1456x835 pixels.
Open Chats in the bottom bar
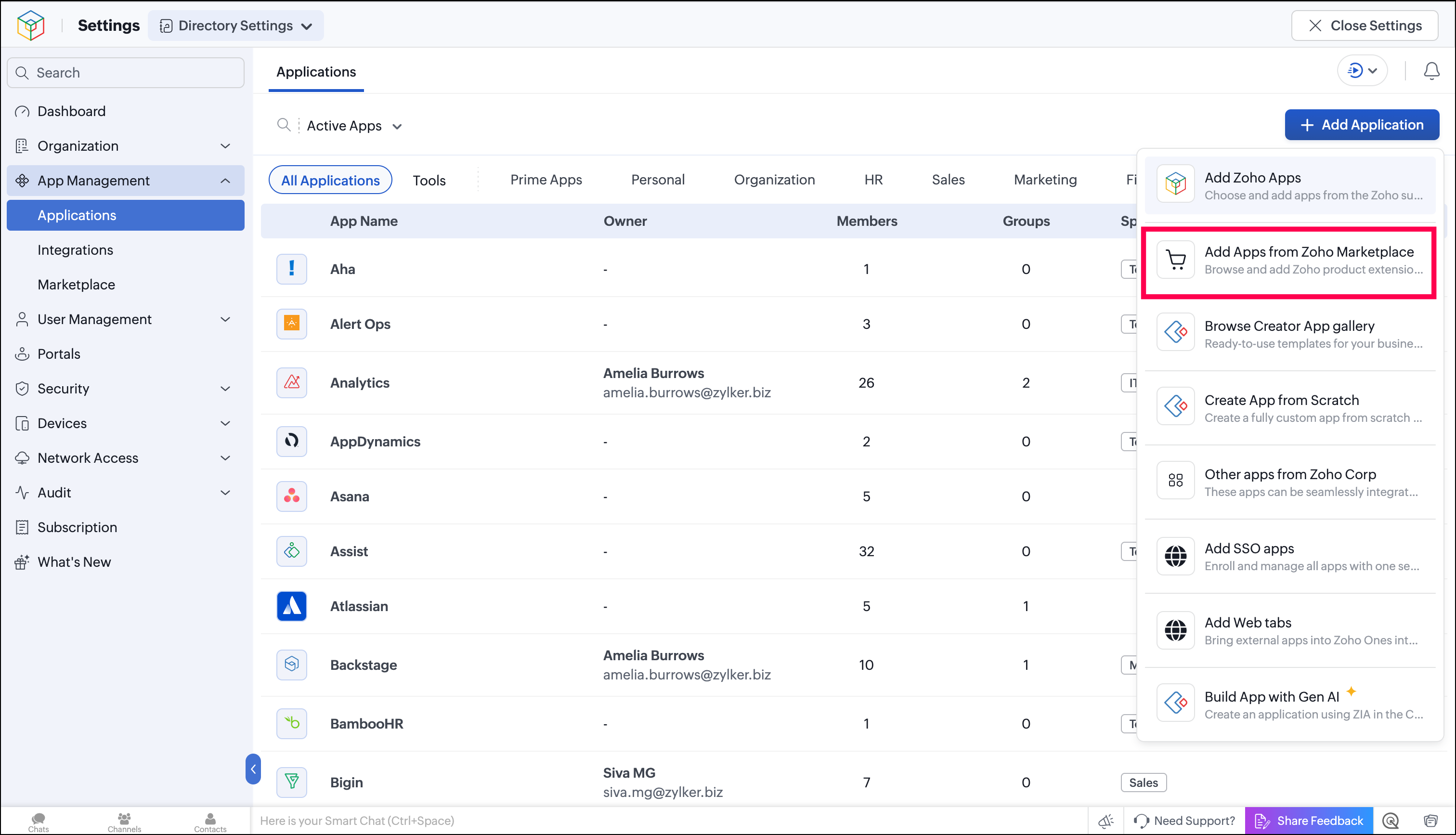click(x=39, y=822)
